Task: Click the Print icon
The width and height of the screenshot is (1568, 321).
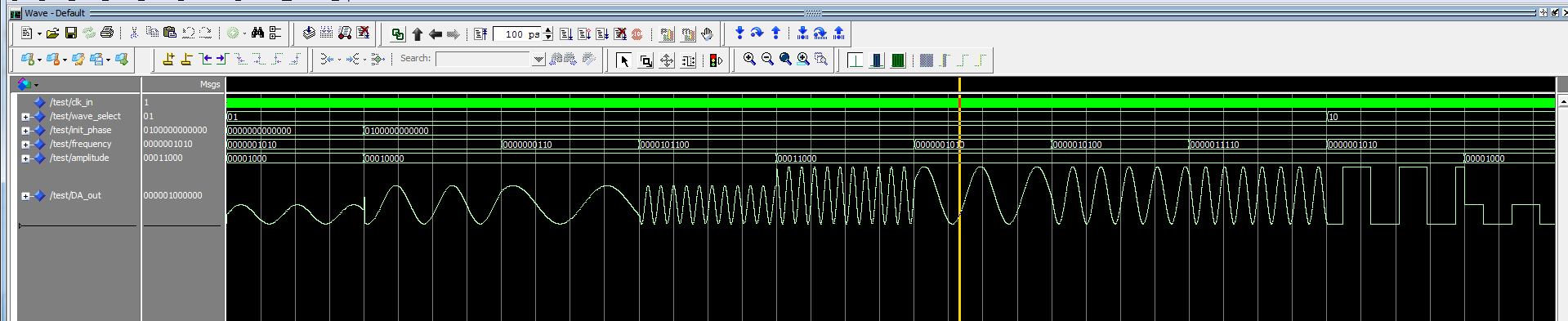Action: coord(107,33)
